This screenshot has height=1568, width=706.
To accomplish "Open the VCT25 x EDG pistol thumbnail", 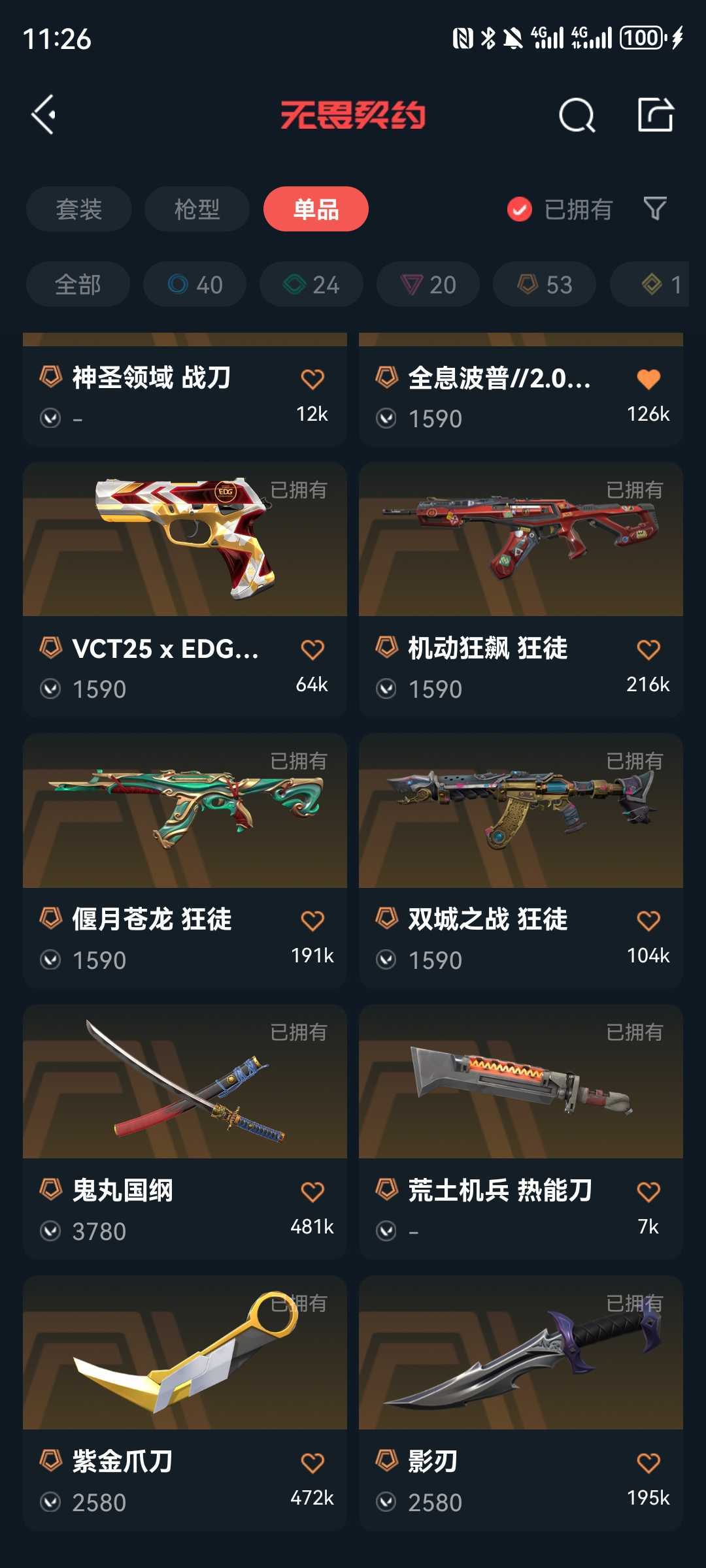I will 185,539.
